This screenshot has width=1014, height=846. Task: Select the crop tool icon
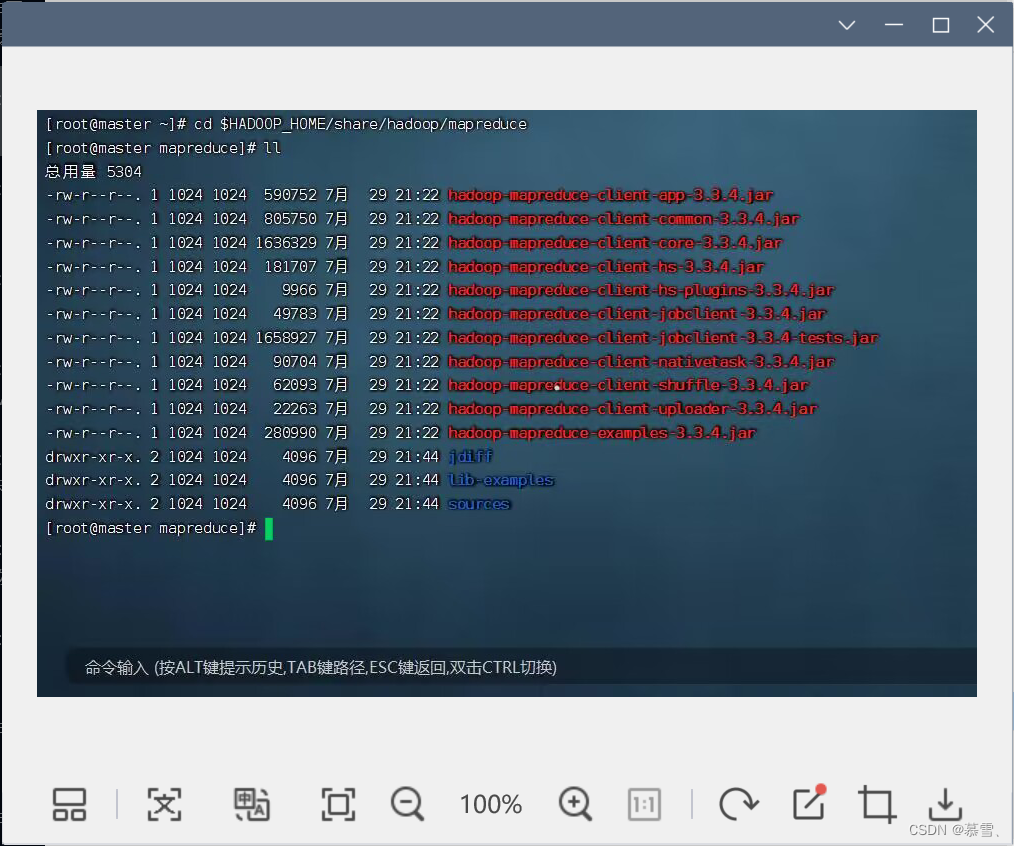click(876, 804)
